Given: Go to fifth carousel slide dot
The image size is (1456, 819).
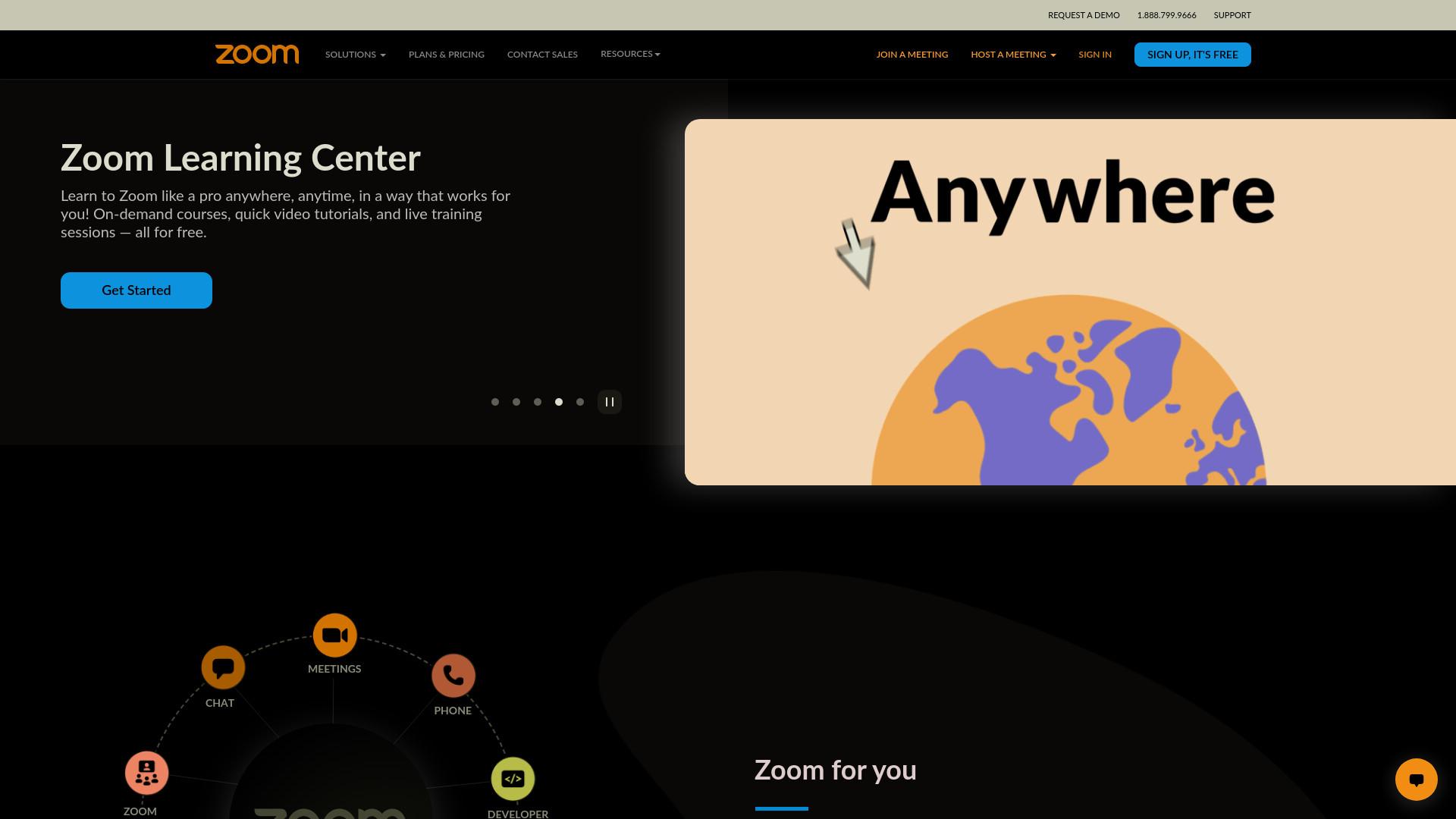Looking at the screenshot, I should pyautogui.click(x=580, y=402).
